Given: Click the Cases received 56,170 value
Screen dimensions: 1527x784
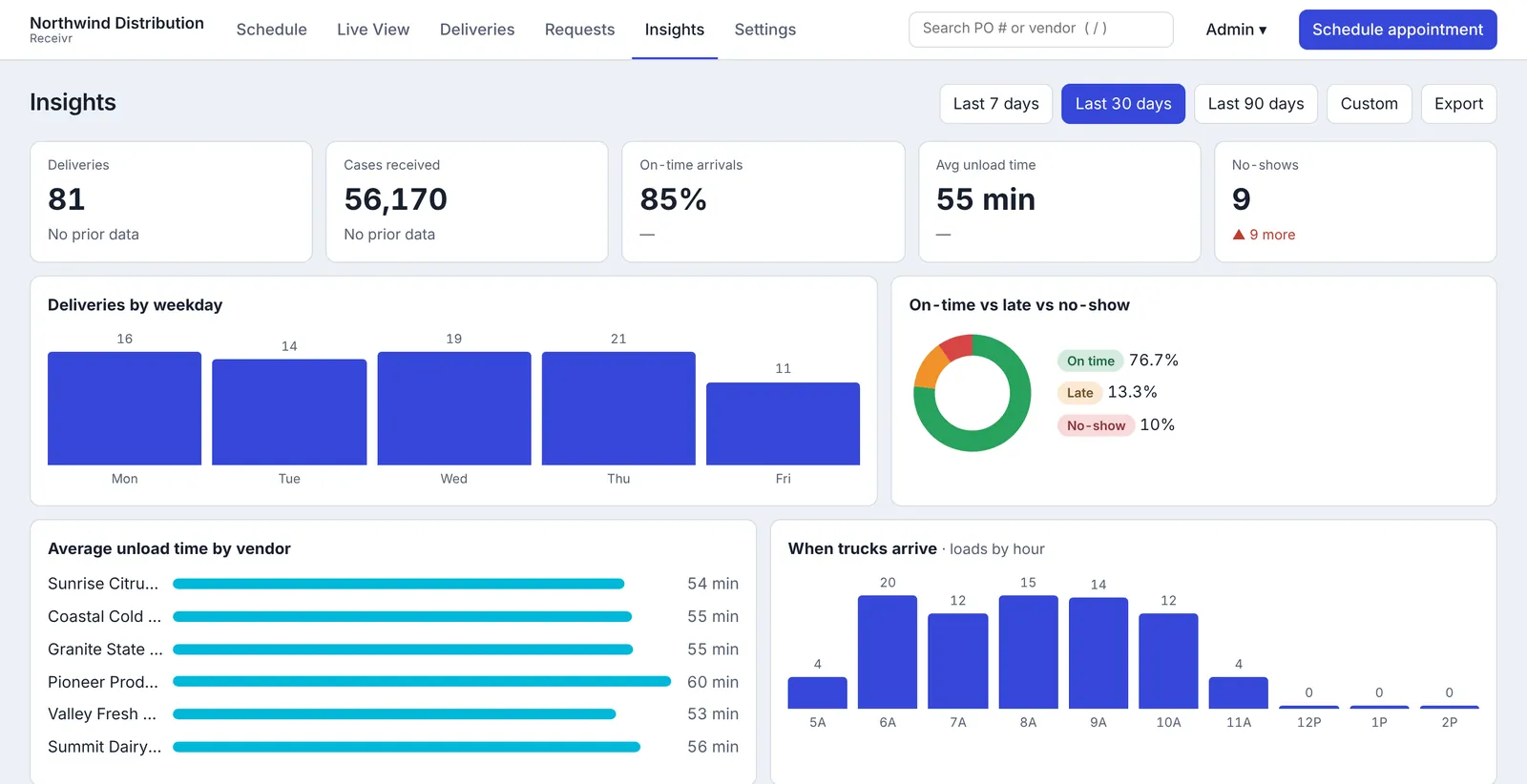Looking at the screenshot, I should point(395,199).
